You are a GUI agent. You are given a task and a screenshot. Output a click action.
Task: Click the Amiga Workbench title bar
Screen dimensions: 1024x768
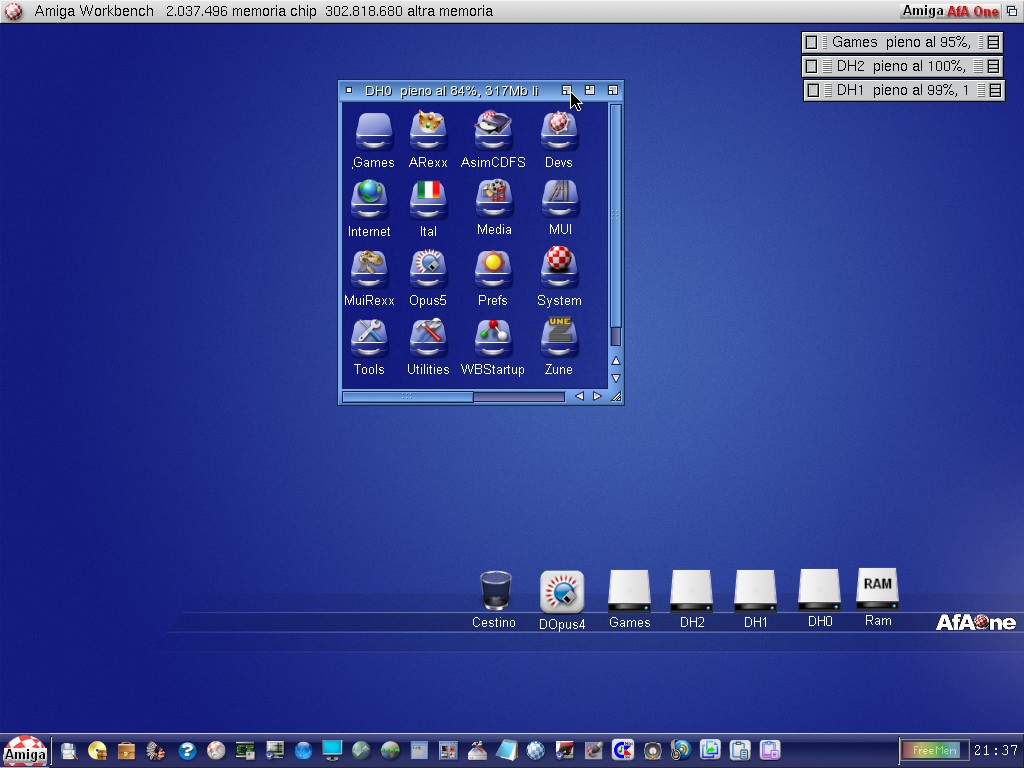pos(450,11)
